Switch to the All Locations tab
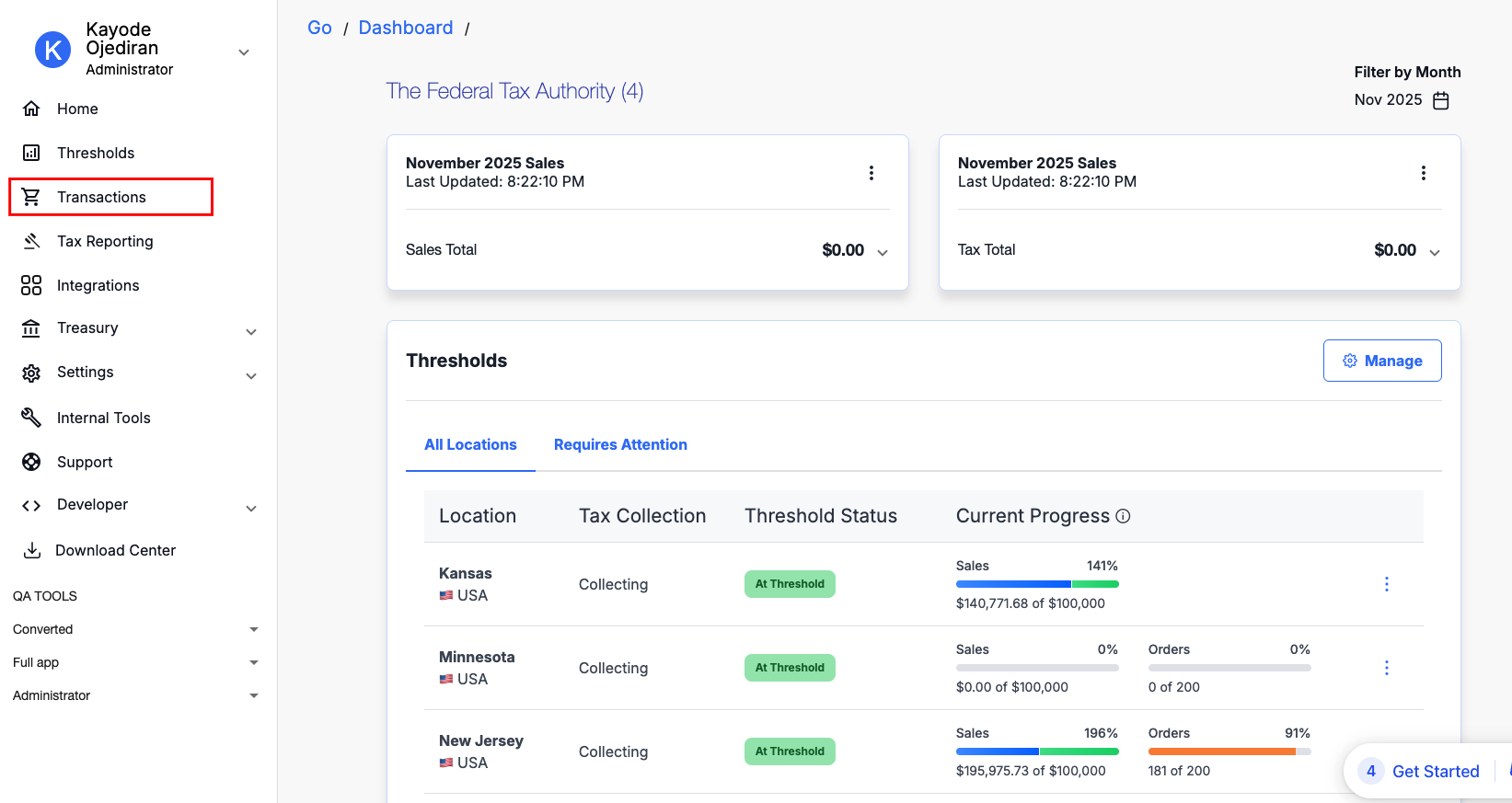Image resolution: width=1512 pixels, height=803 pixels. 470,444
